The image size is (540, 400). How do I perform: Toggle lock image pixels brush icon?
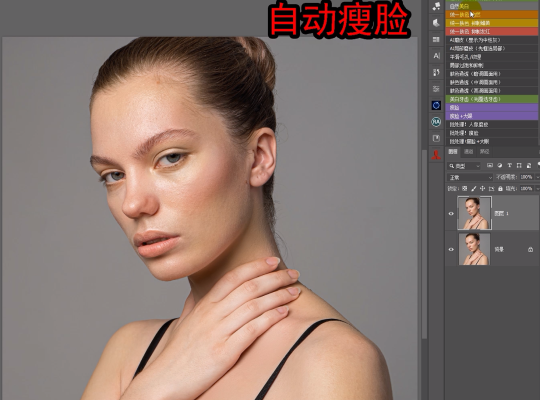pos(474,188)
